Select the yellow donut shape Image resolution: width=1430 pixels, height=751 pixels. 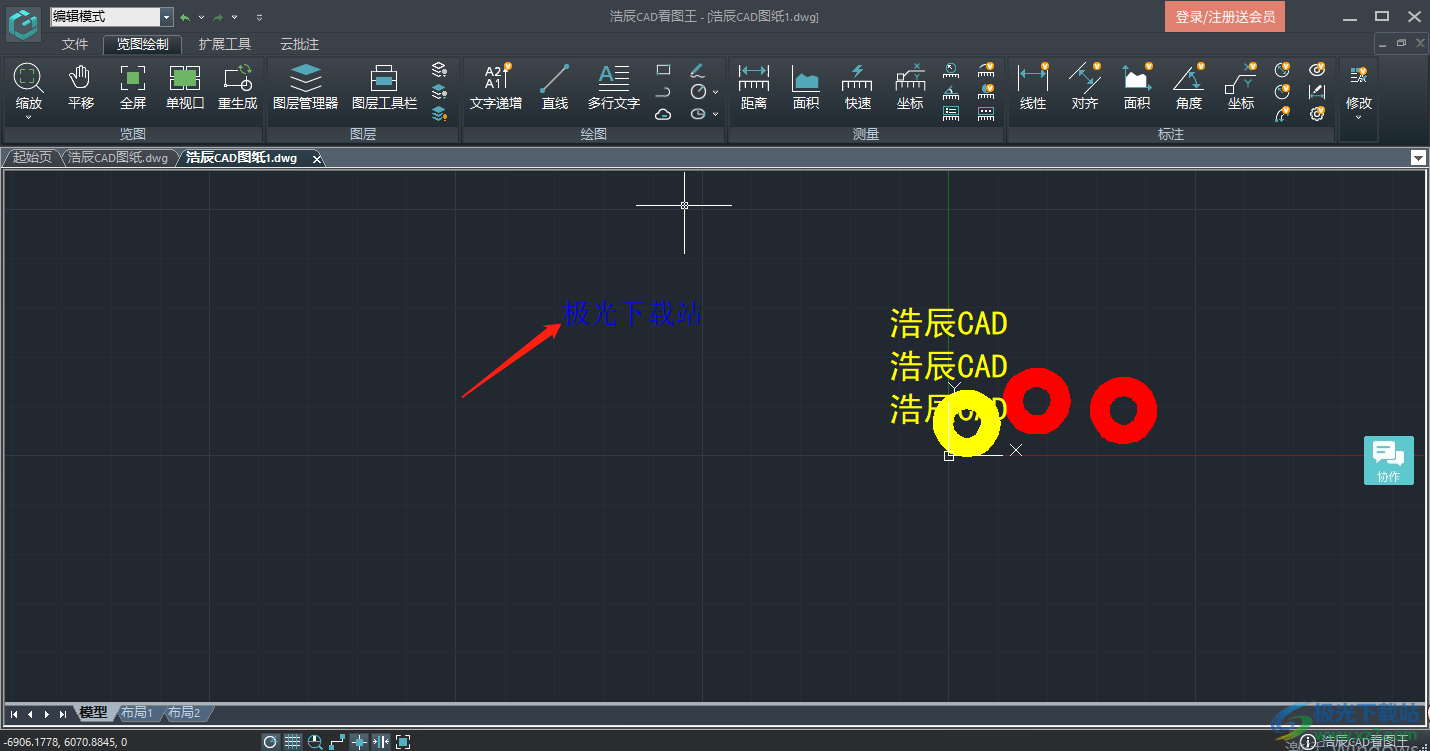[x=966, y=424]
